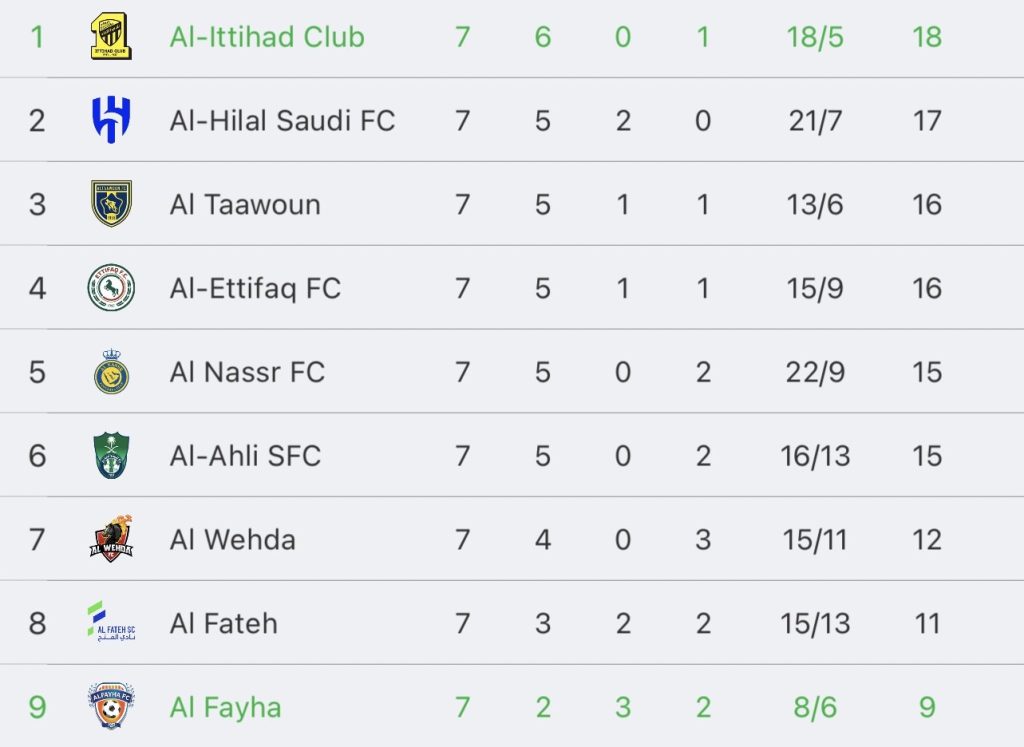Open the Al-Ettifaq FC crest icon
Image resolution: width=1024 pixels, height=747 pixels.
(111, 288)
